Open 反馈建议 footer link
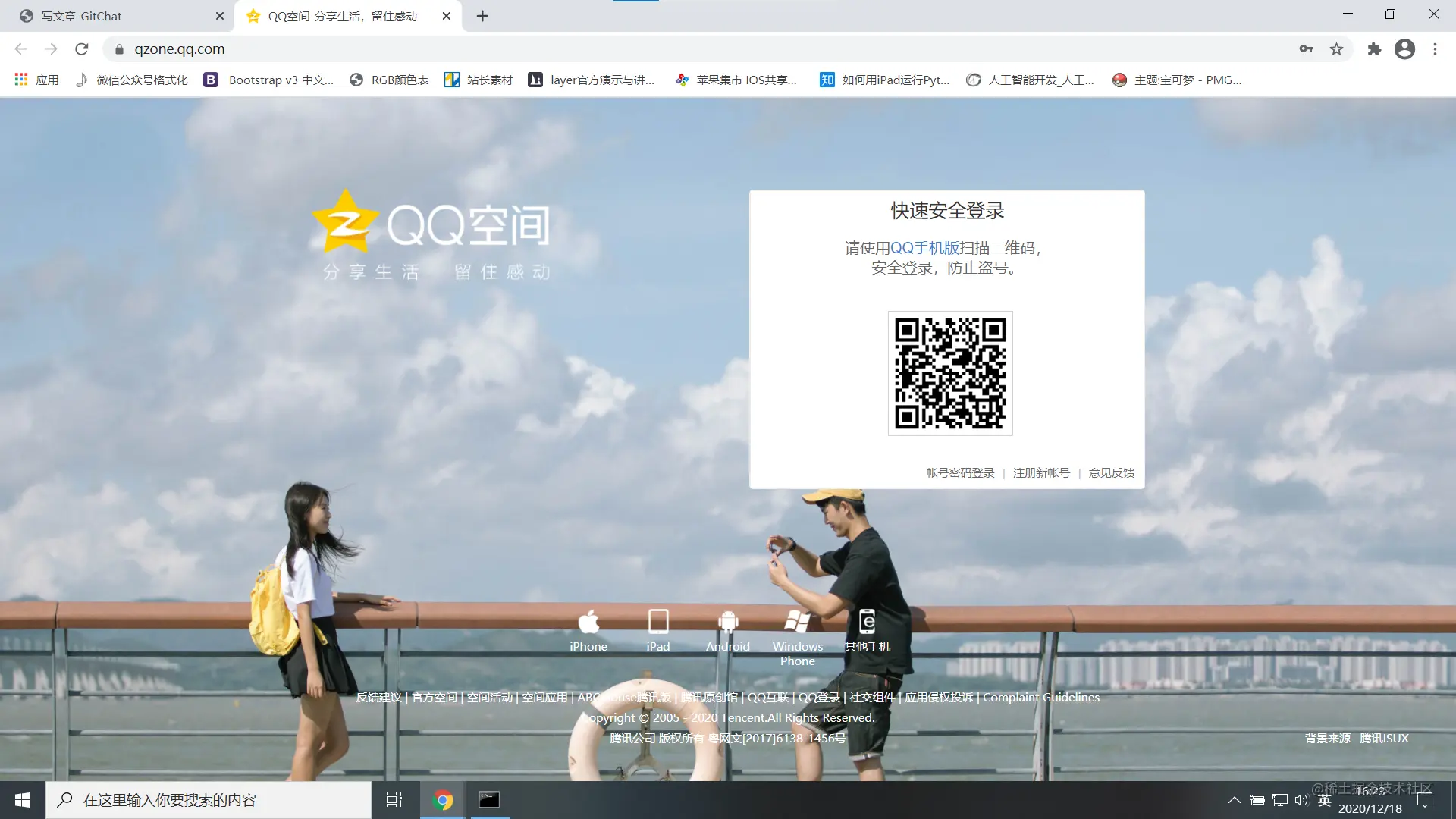Image resolution: width=1456 pixels, height=819 pixels. [x=378, y=698]
